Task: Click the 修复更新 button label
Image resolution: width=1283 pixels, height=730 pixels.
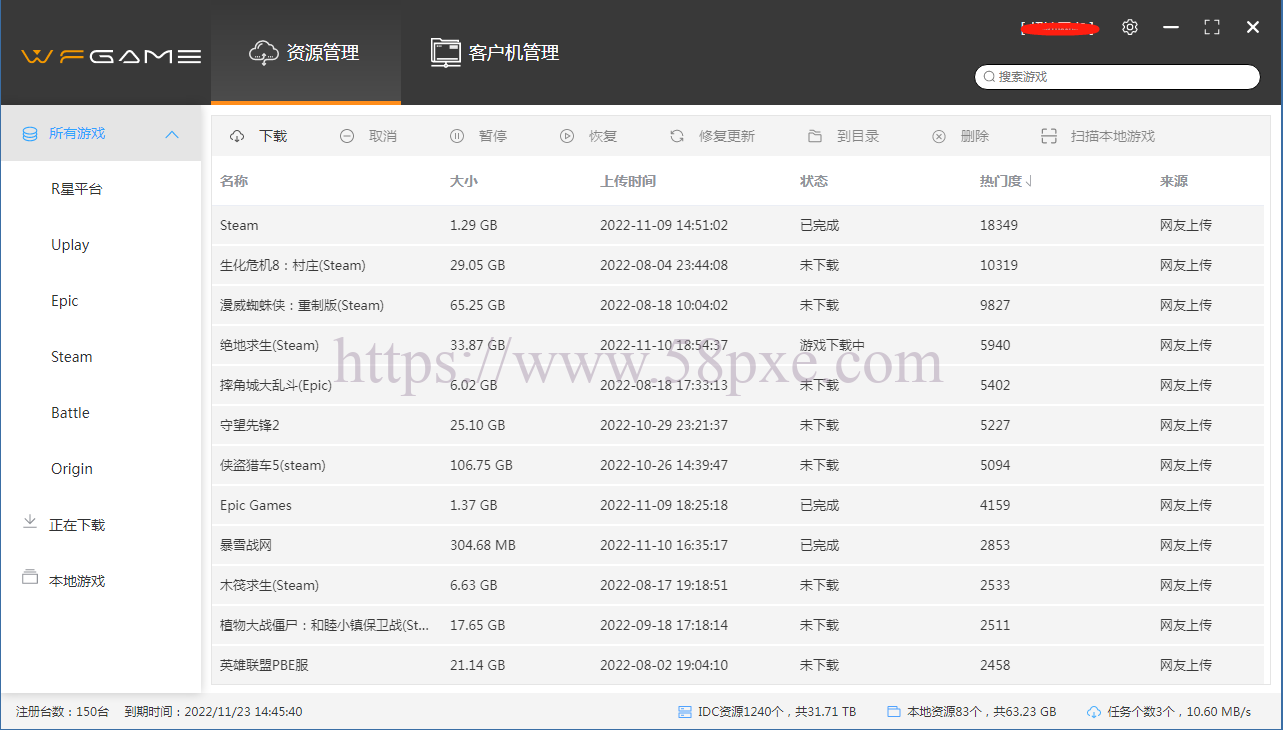Action: coord(727,136)
